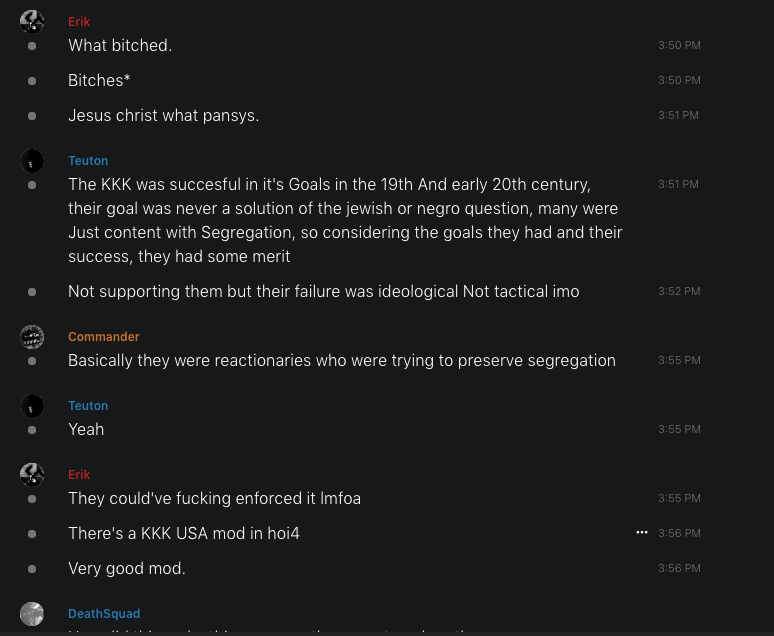
Task: Click the DeathSquad username
Action: tap(104, 613)
